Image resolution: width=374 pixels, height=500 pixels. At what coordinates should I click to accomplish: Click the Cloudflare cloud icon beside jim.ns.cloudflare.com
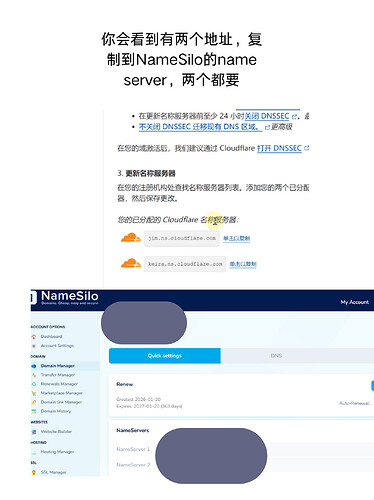131,238
